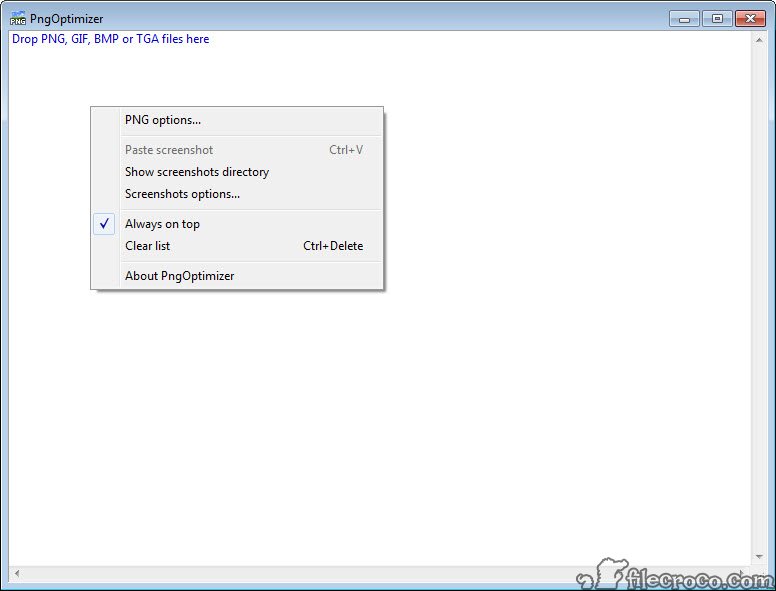Open Screenshots options dialog
This screenshot has width=776, height=591.
[237, 194]
